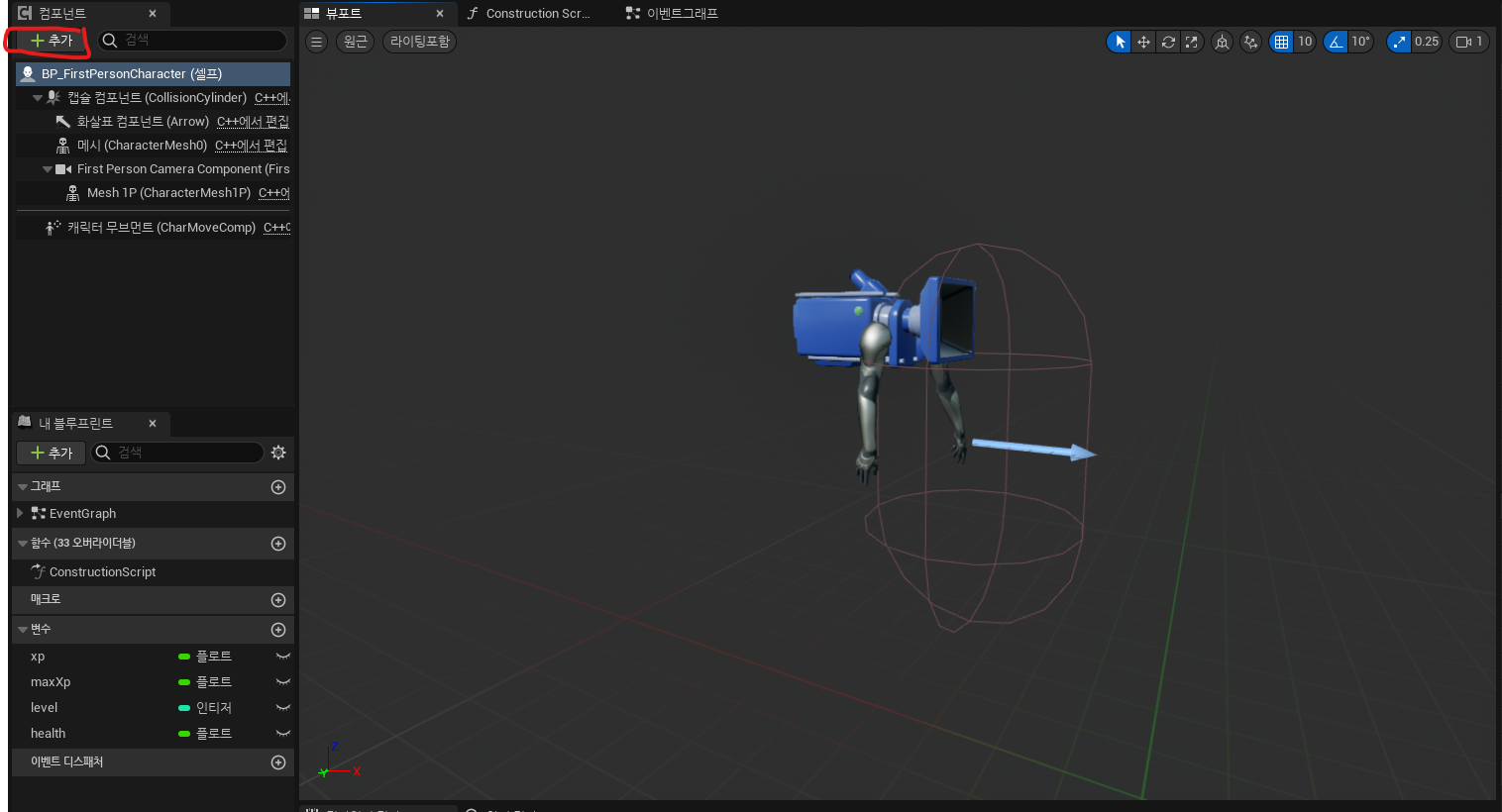Image resolution: width=1502 pixels, height=812 pixels.
Task: Click the teal type pill of level variable
Action: tap(184, 708)
